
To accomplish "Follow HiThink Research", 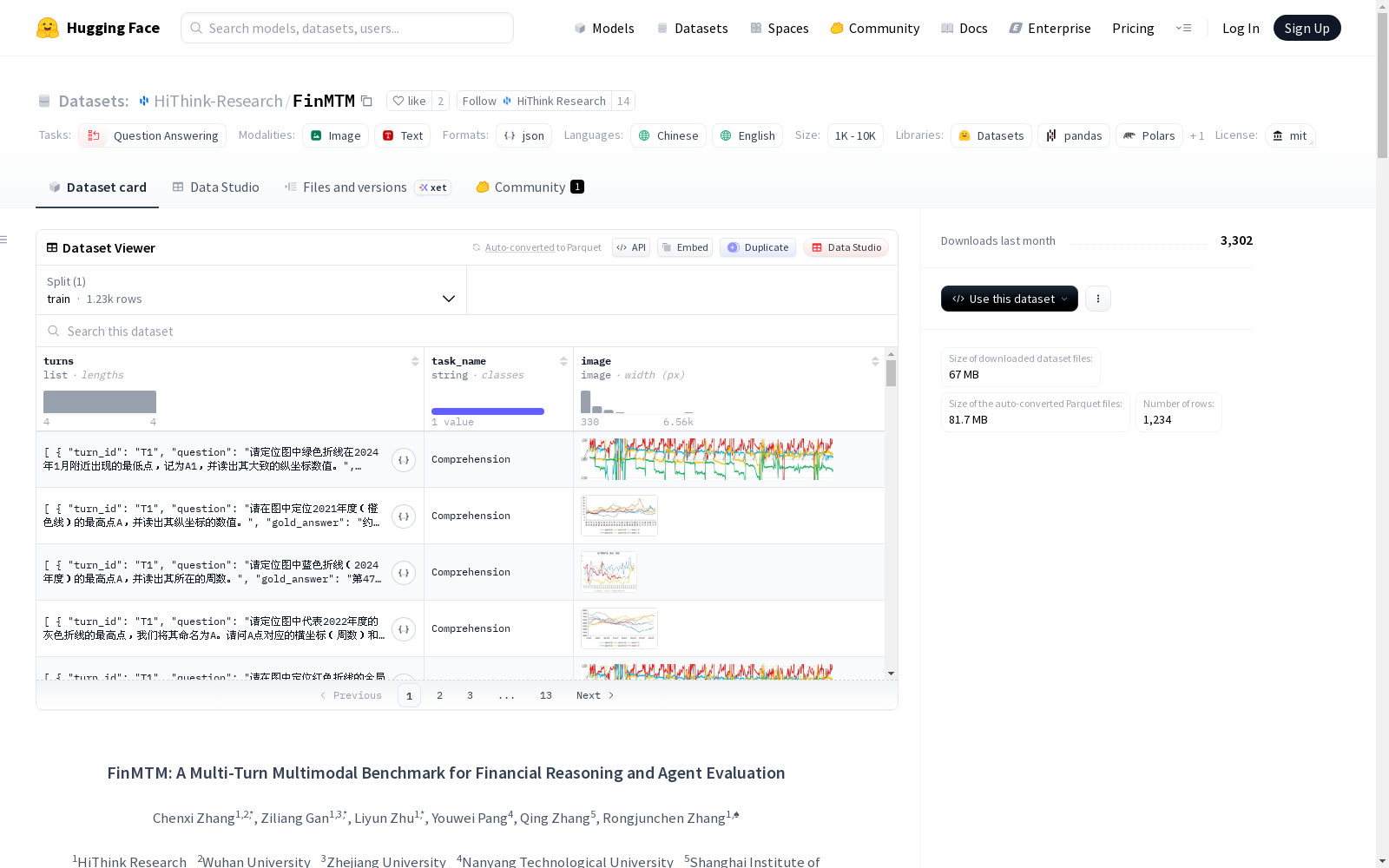I will pos(534,101).
